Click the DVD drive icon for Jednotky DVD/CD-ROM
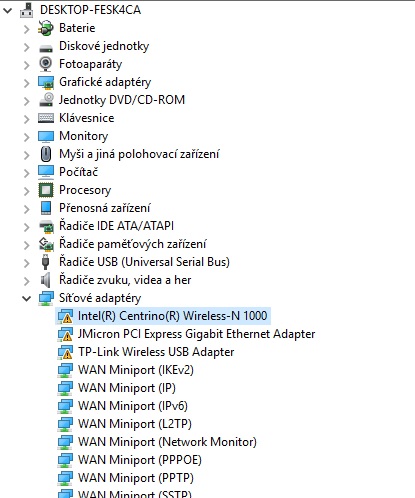The image size is (415, 498). click(46, 100)
